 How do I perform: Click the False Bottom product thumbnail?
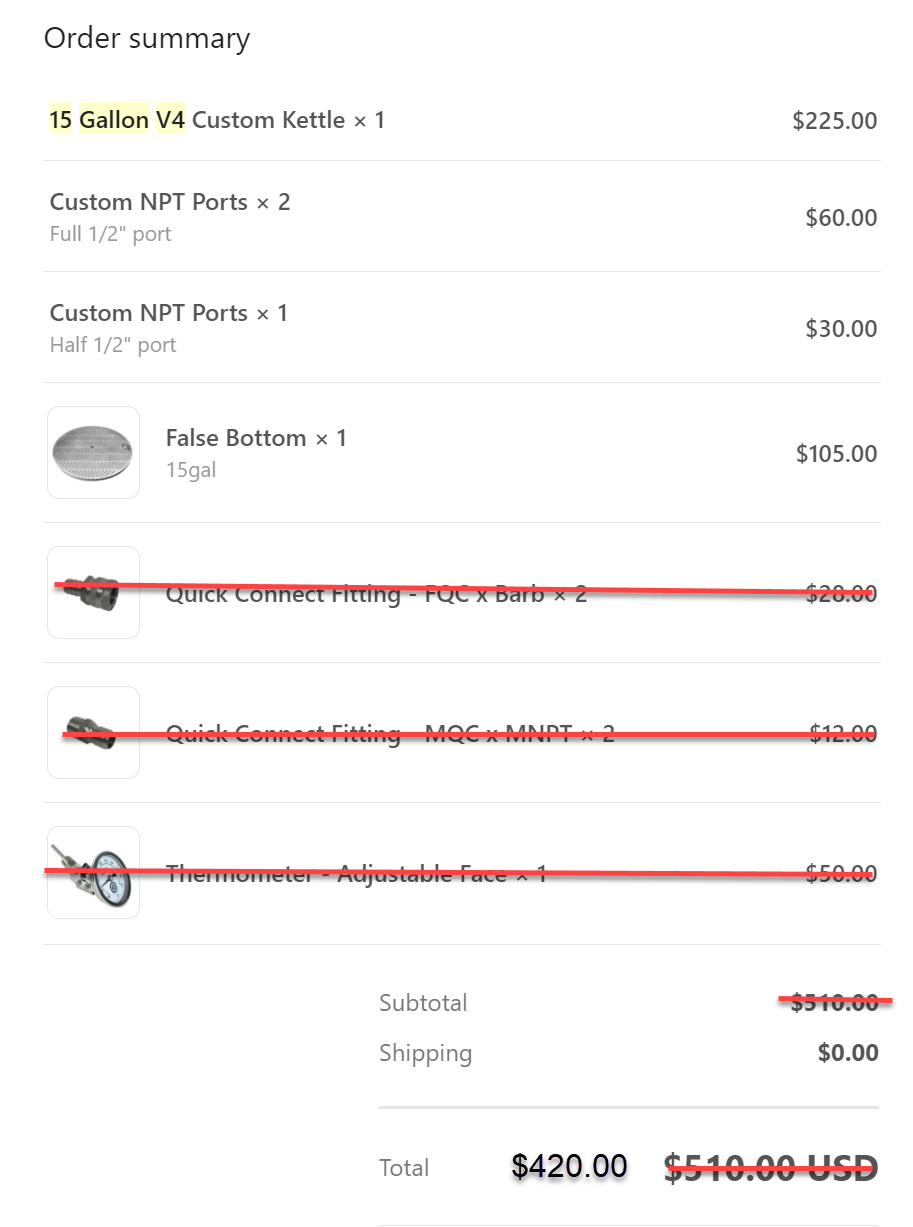(x=93, y=452)
